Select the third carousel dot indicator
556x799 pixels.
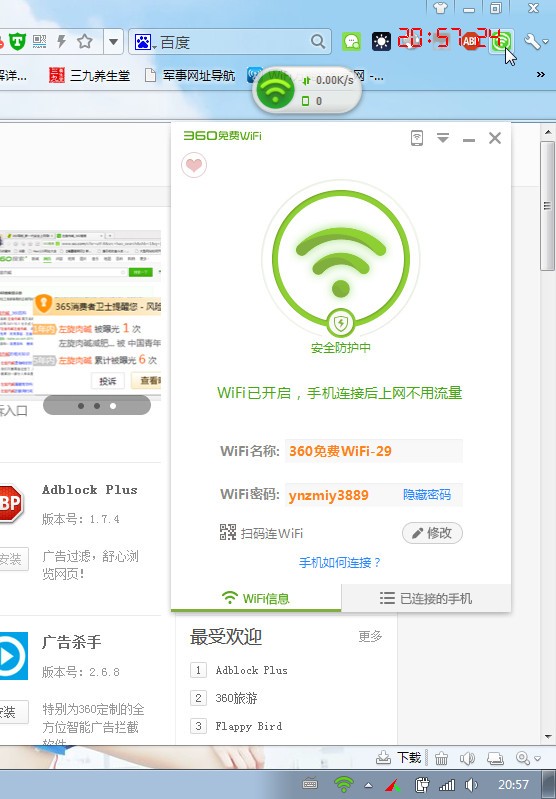113,406
